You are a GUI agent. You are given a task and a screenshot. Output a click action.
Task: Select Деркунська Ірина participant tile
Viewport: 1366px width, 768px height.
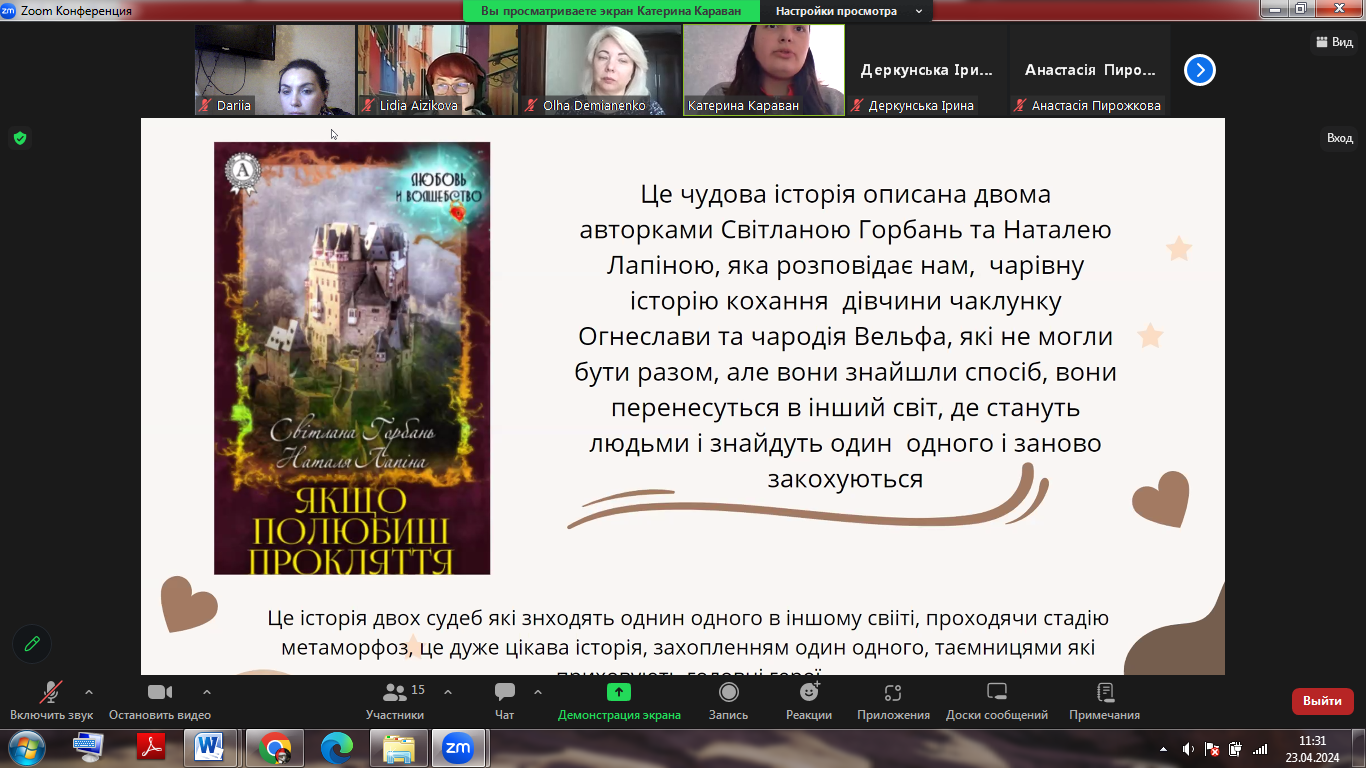(927, 70)
